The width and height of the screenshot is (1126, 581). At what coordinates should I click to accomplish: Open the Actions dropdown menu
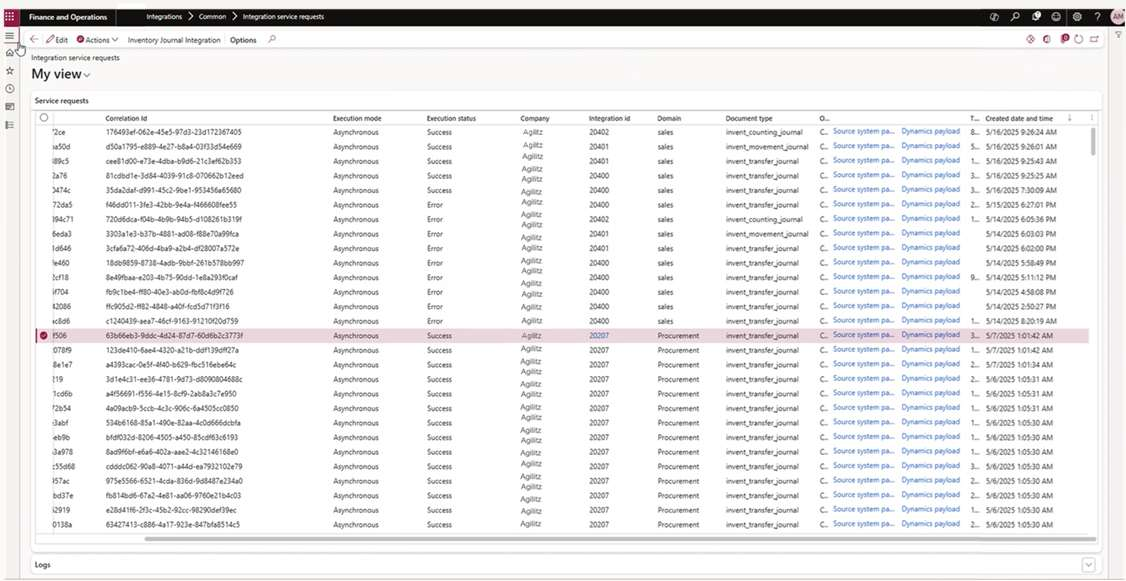pos(98,40)
